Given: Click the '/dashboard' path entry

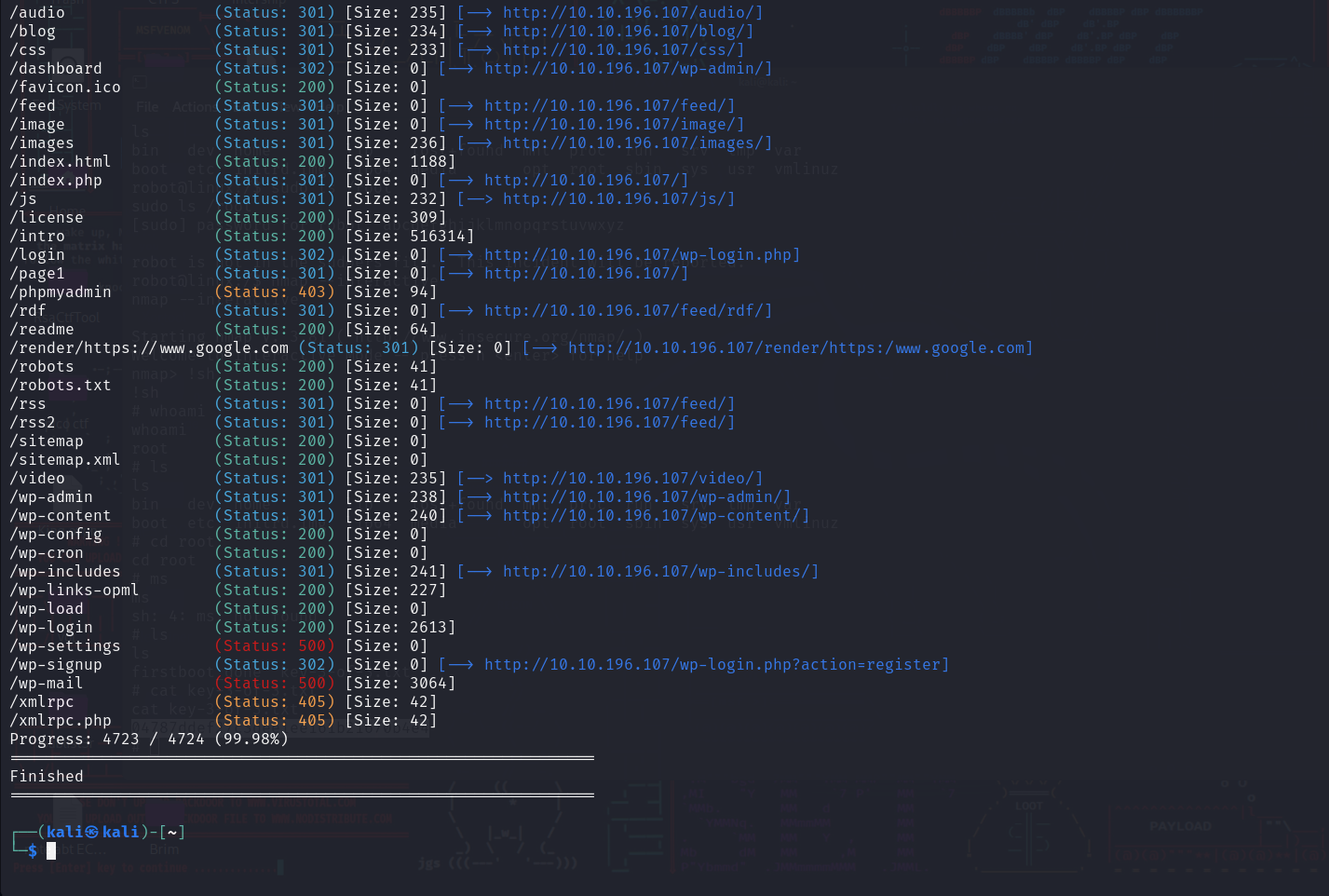Looking at the screenshot, I should coord(56,68).
